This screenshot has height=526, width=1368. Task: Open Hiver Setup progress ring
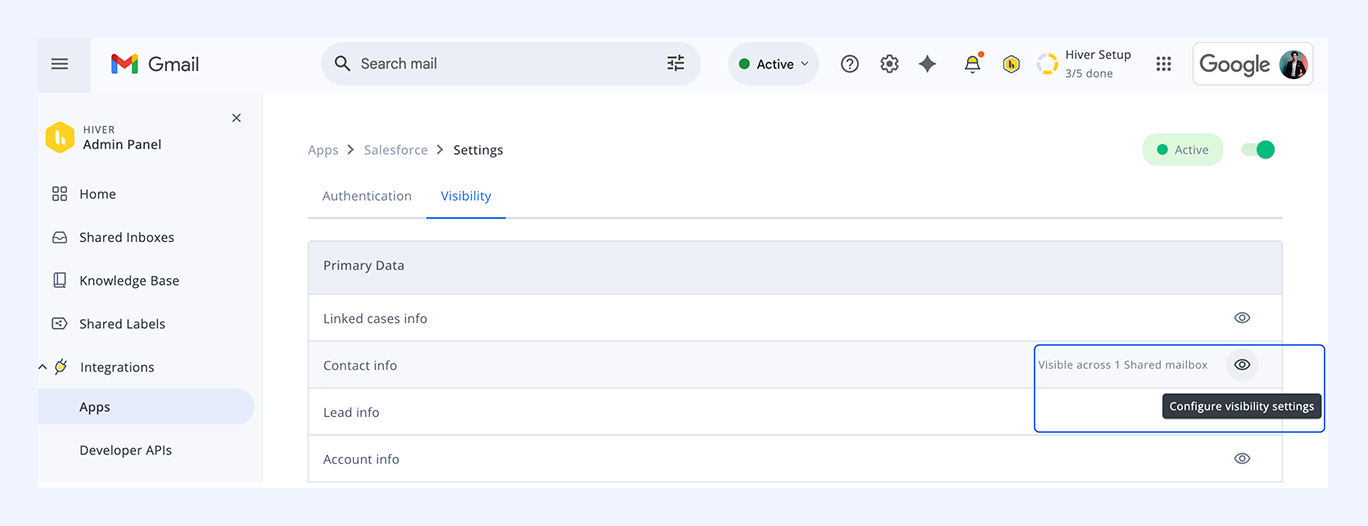[x=1047, y=64]
